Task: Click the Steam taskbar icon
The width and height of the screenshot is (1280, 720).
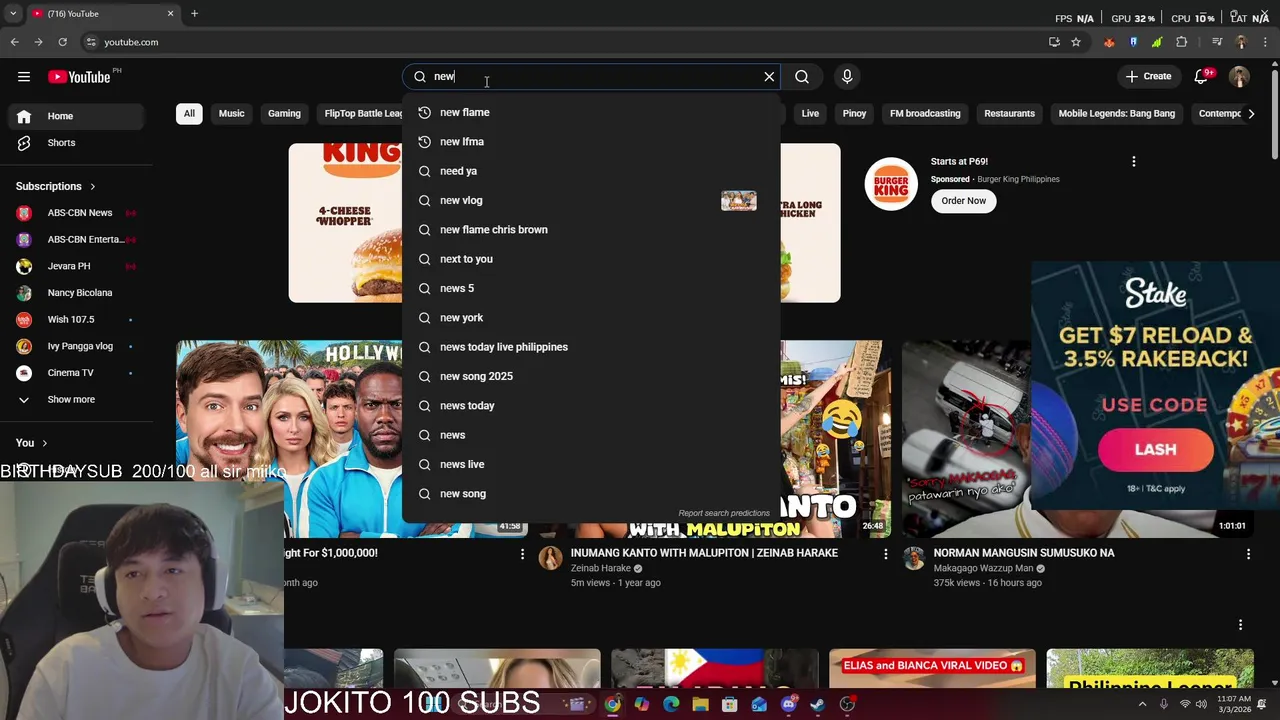Action: pyautogui.click(x=817, y=704)
